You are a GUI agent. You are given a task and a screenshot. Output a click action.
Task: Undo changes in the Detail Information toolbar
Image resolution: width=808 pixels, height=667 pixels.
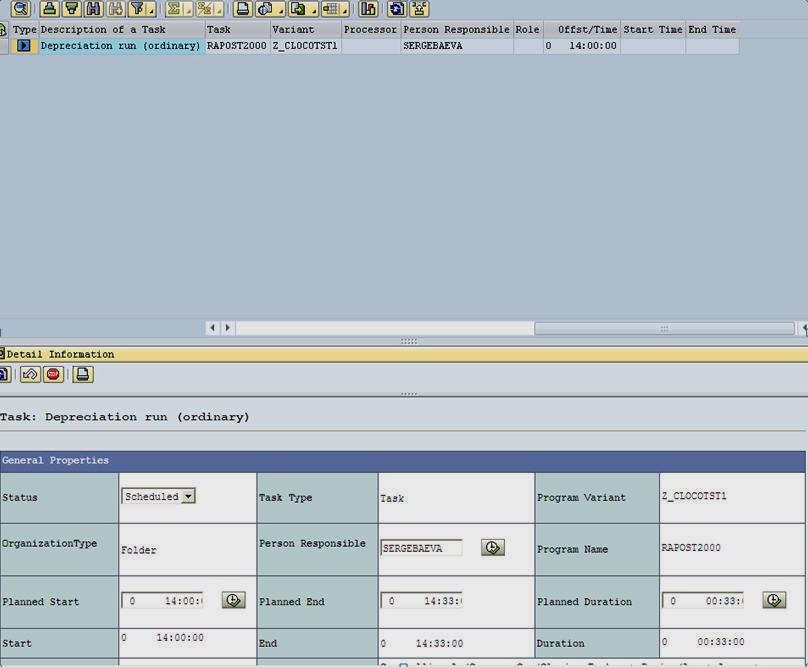[30, 374]
